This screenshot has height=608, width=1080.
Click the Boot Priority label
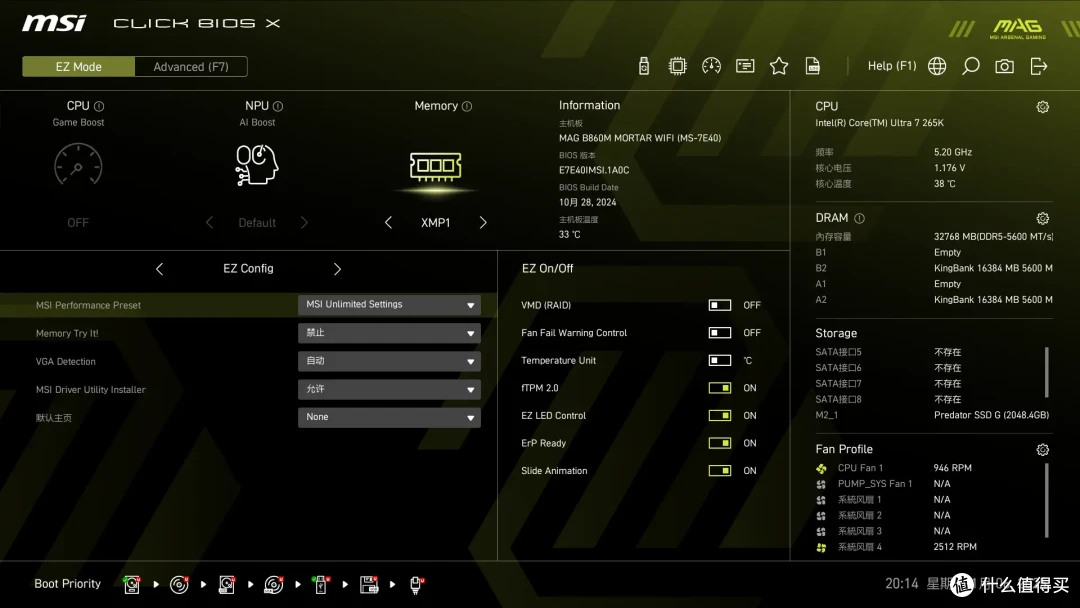coord(68,584)
